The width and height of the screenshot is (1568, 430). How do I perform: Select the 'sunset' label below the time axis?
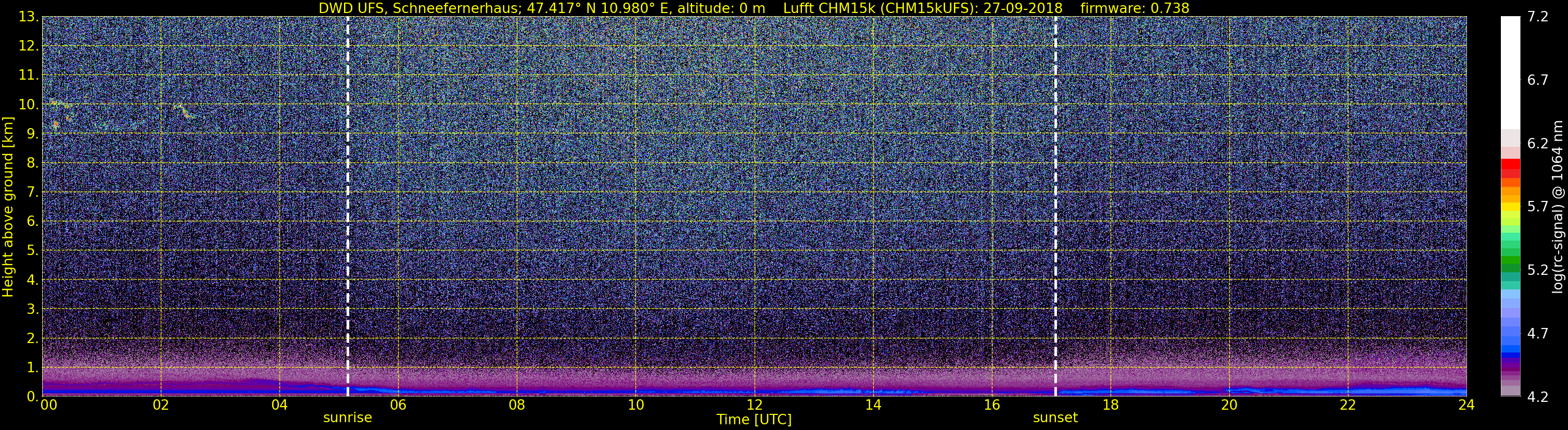click(1055, 418)
